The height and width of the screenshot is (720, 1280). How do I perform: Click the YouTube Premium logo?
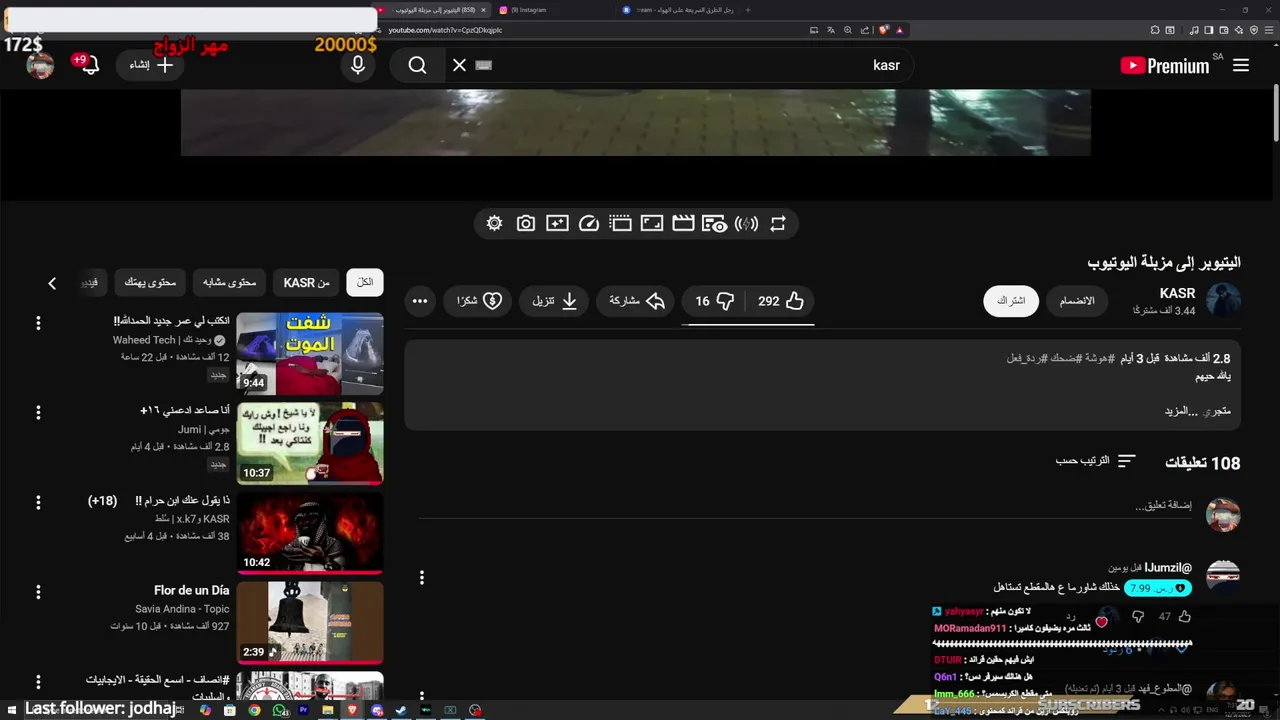[x=1165, y=65]
